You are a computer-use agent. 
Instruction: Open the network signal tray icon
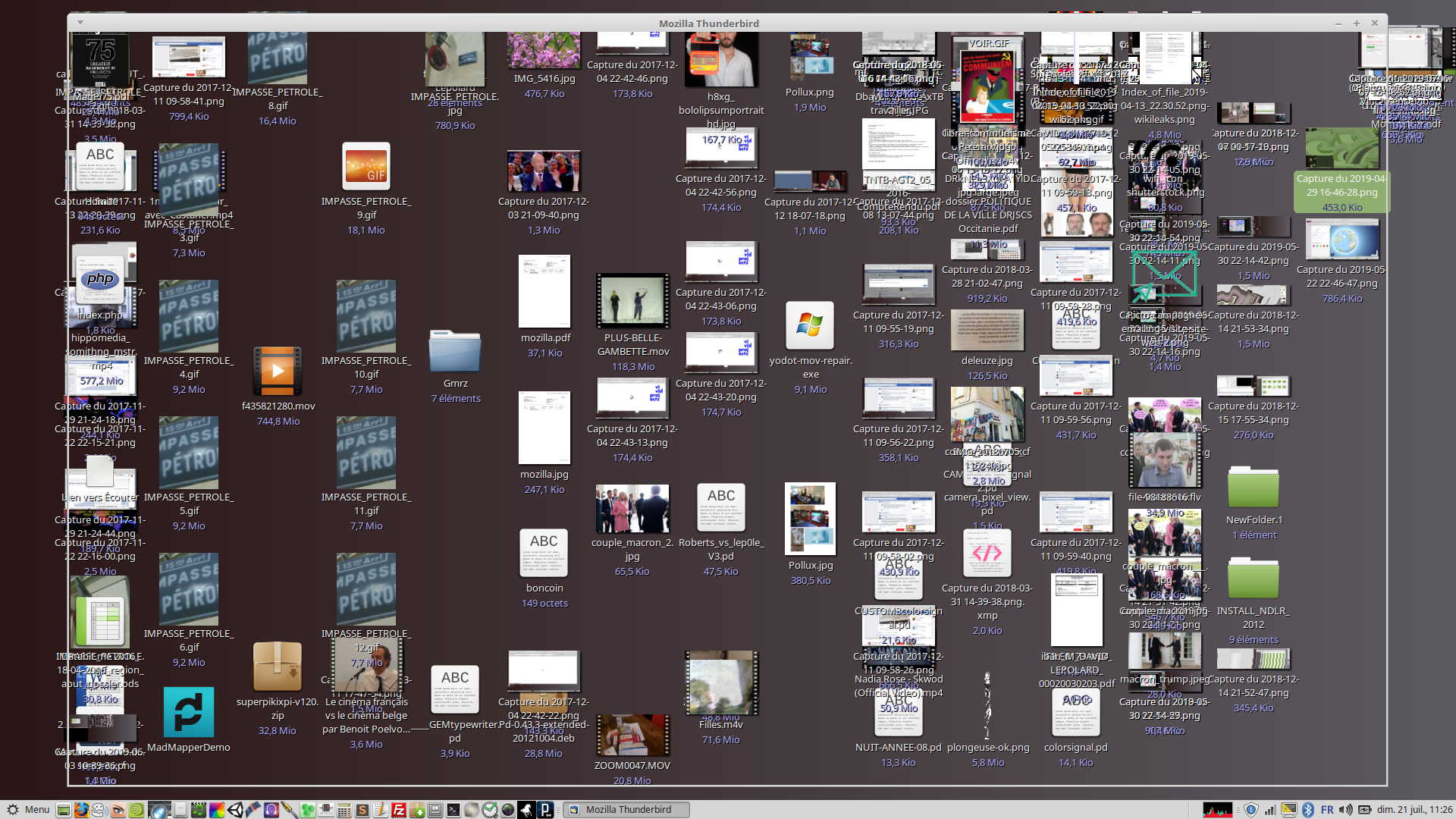tap(1270, 810)
